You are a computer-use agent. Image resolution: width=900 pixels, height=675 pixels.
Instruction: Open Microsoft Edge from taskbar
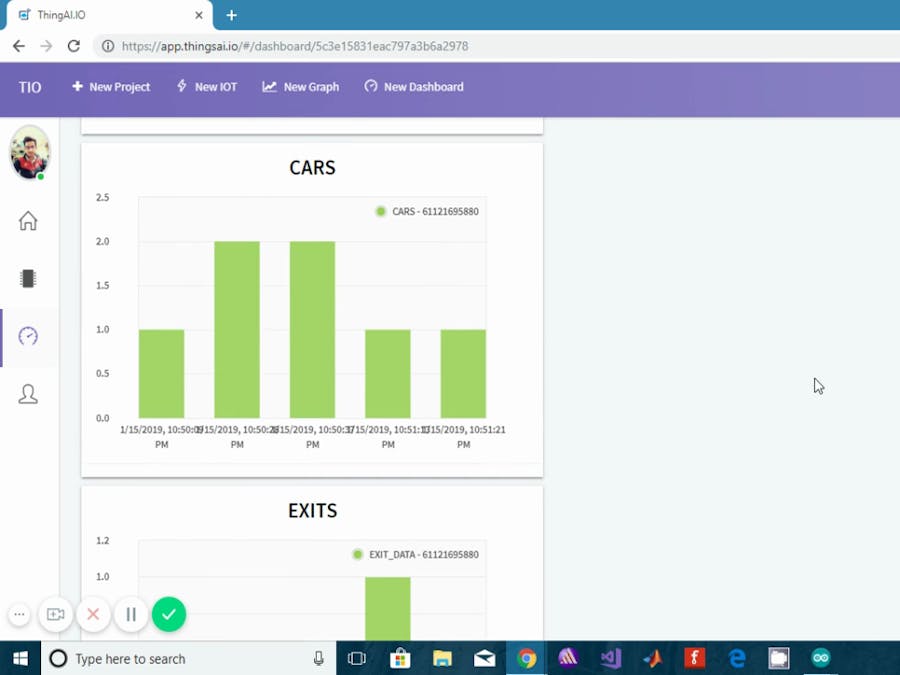click(737, 658)
